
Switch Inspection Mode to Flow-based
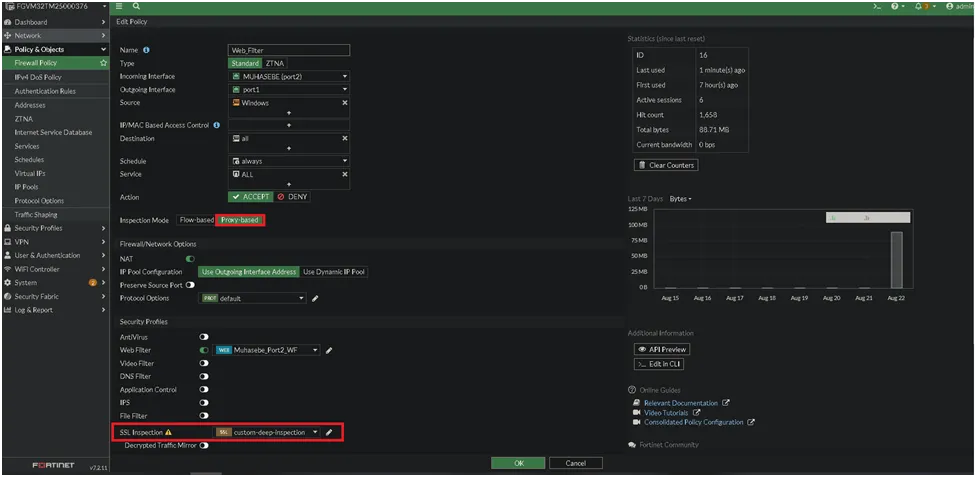tap(196, 220)
